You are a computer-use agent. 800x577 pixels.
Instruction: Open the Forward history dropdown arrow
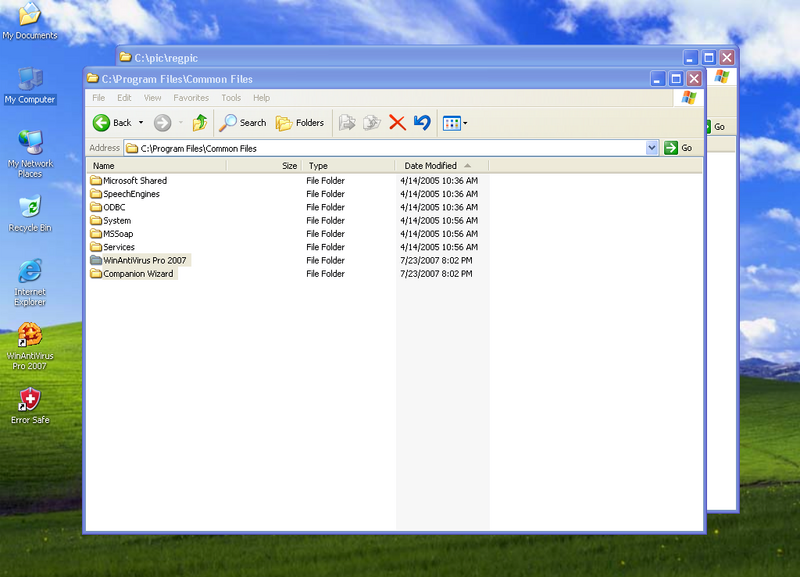(181, 123)
